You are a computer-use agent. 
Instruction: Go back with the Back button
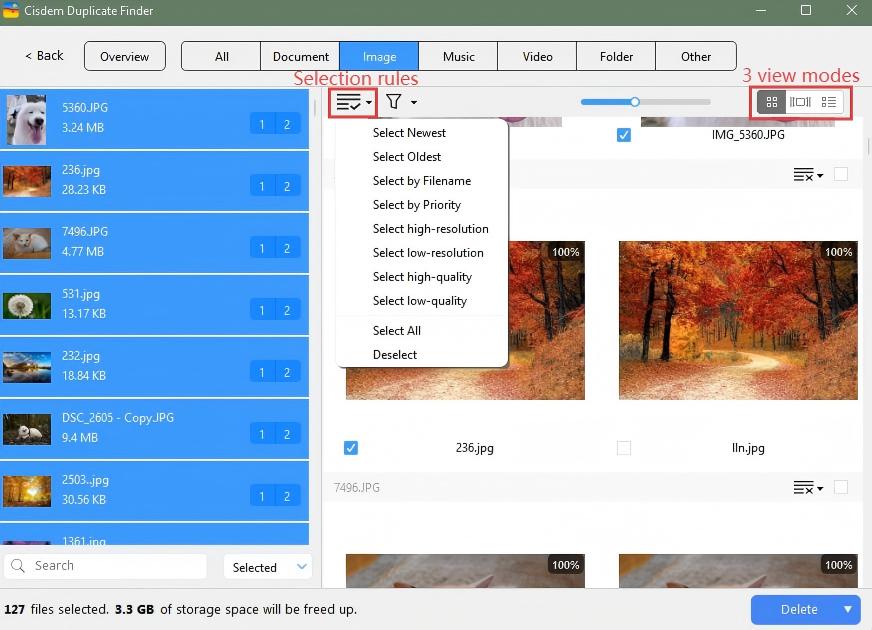[x=44, y=56]
